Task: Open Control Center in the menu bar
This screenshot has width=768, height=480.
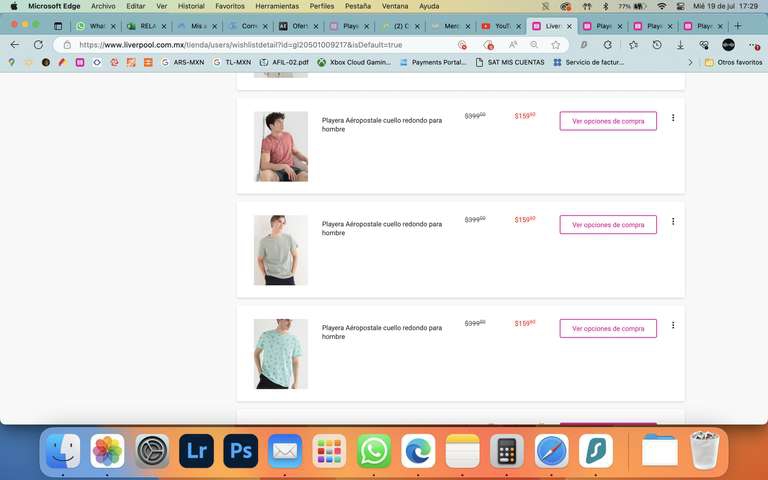Action: tap(680, 6)
